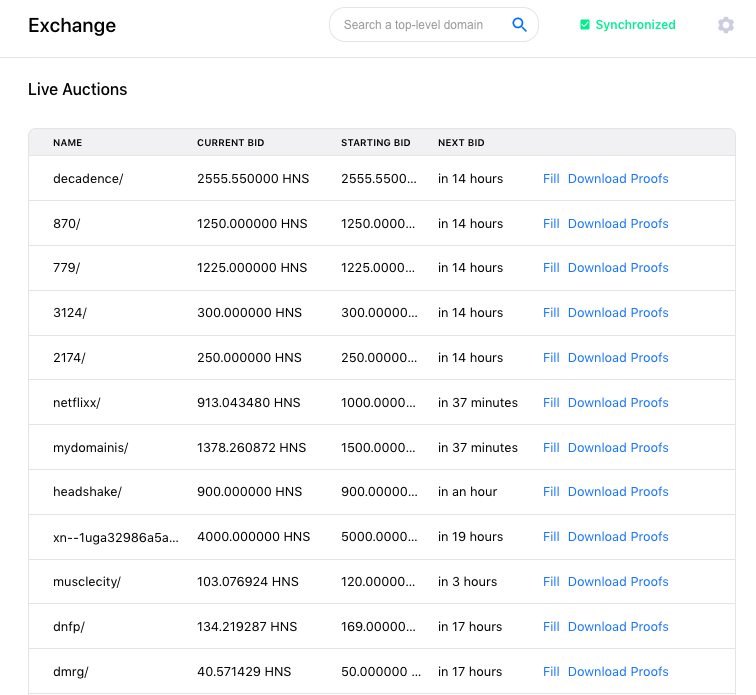756x695 pixels.
Task: Click the 'in 3 hours' next bid cell
Action: [x=467, y=581]
